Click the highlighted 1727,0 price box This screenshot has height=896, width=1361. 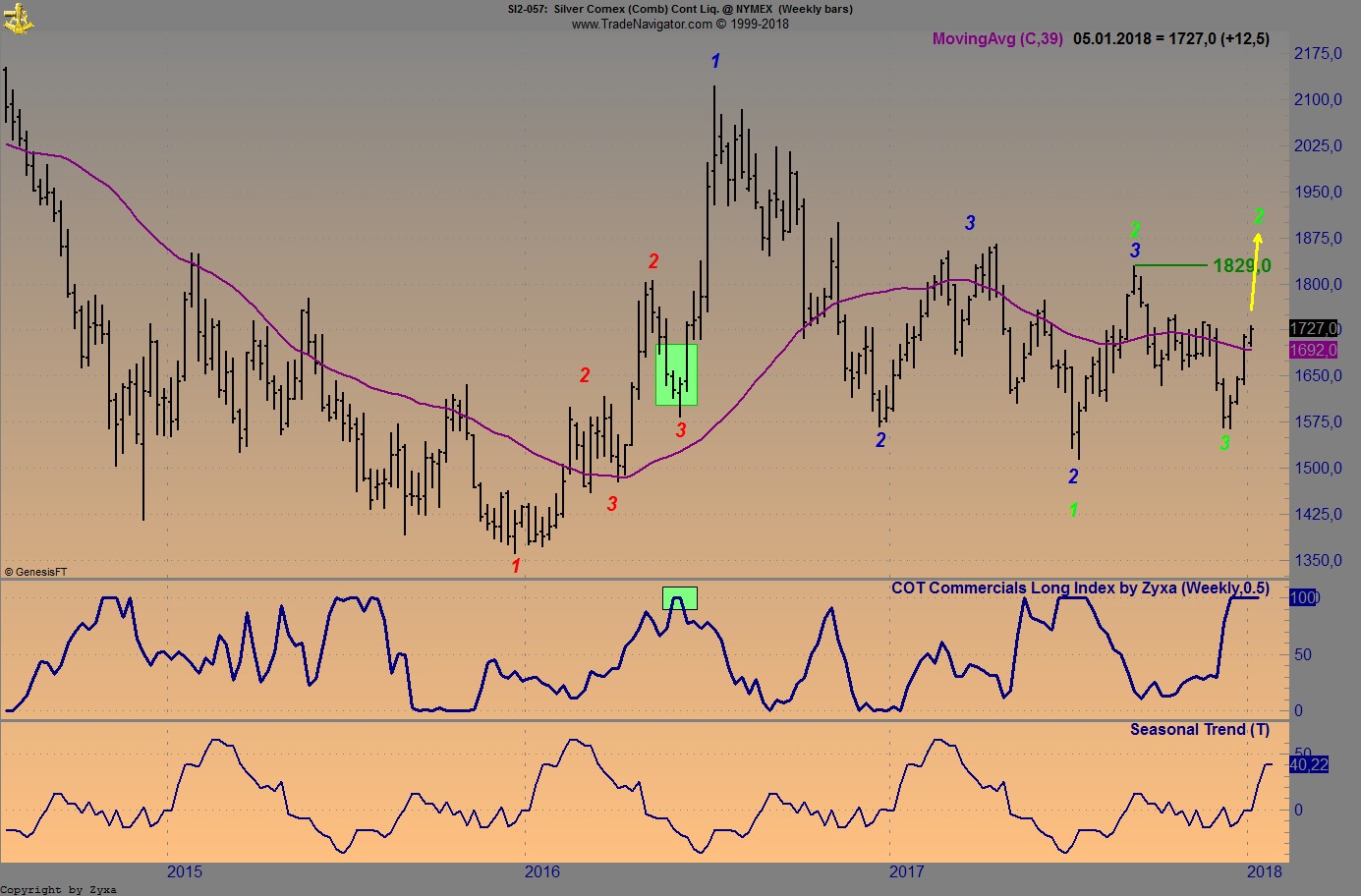(1316, 327)
